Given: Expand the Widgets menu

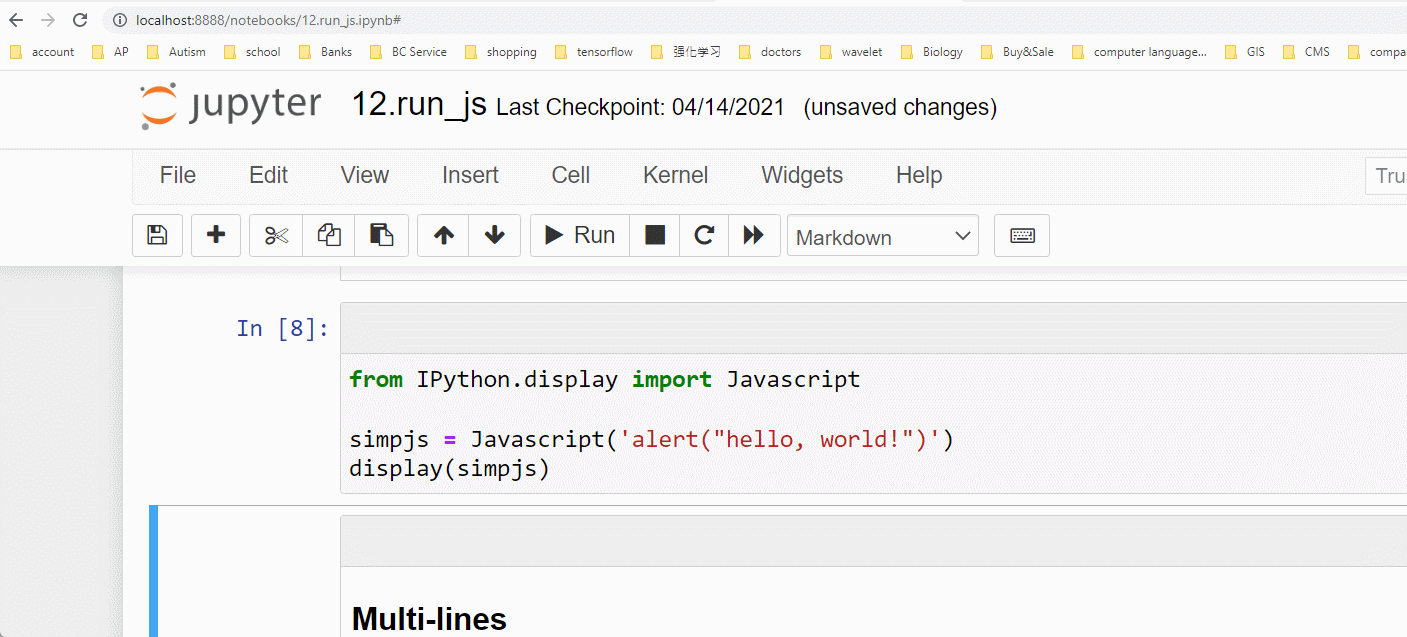Looking at the screenshot, I should [802, 176].
